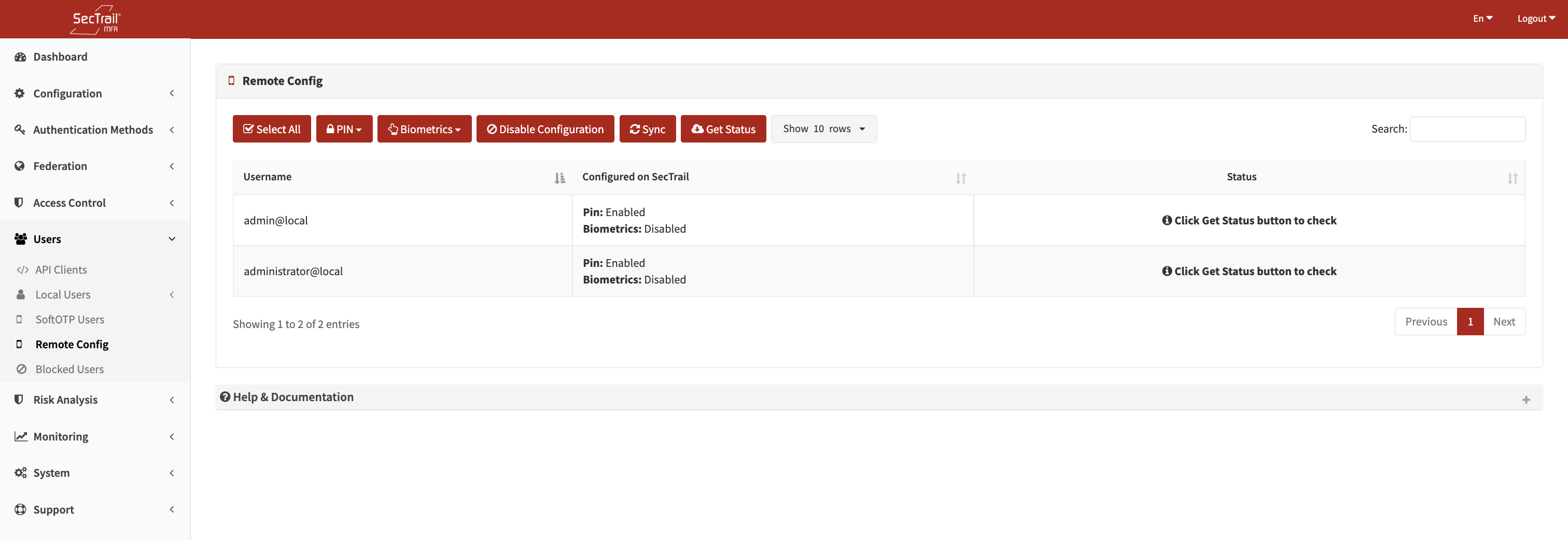Click the Search input field
Image resolution: width=1568 pixels, height=540 pixels.
point(1467,129)
